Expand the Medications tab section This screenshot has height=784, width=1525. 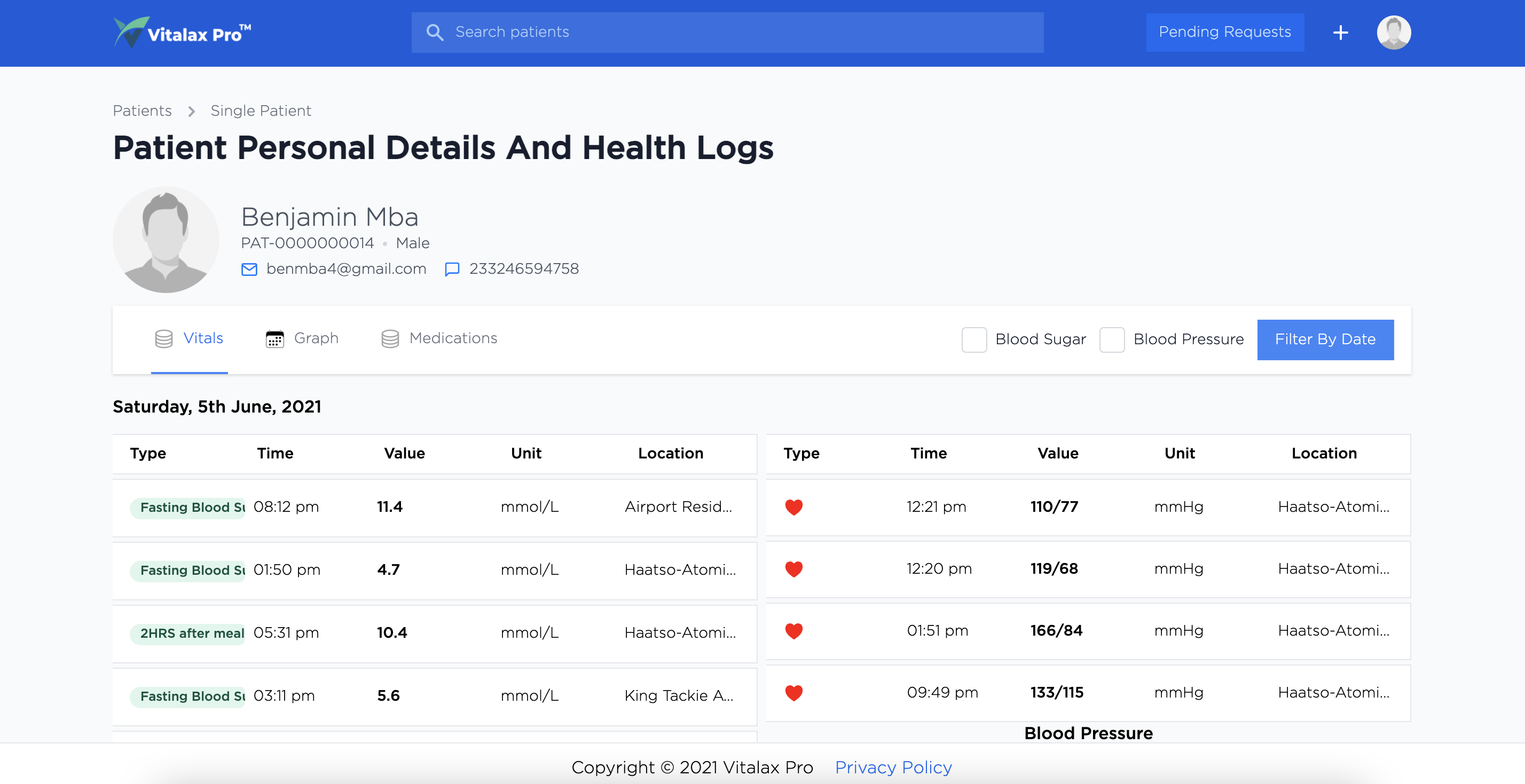tap(437, 339)
